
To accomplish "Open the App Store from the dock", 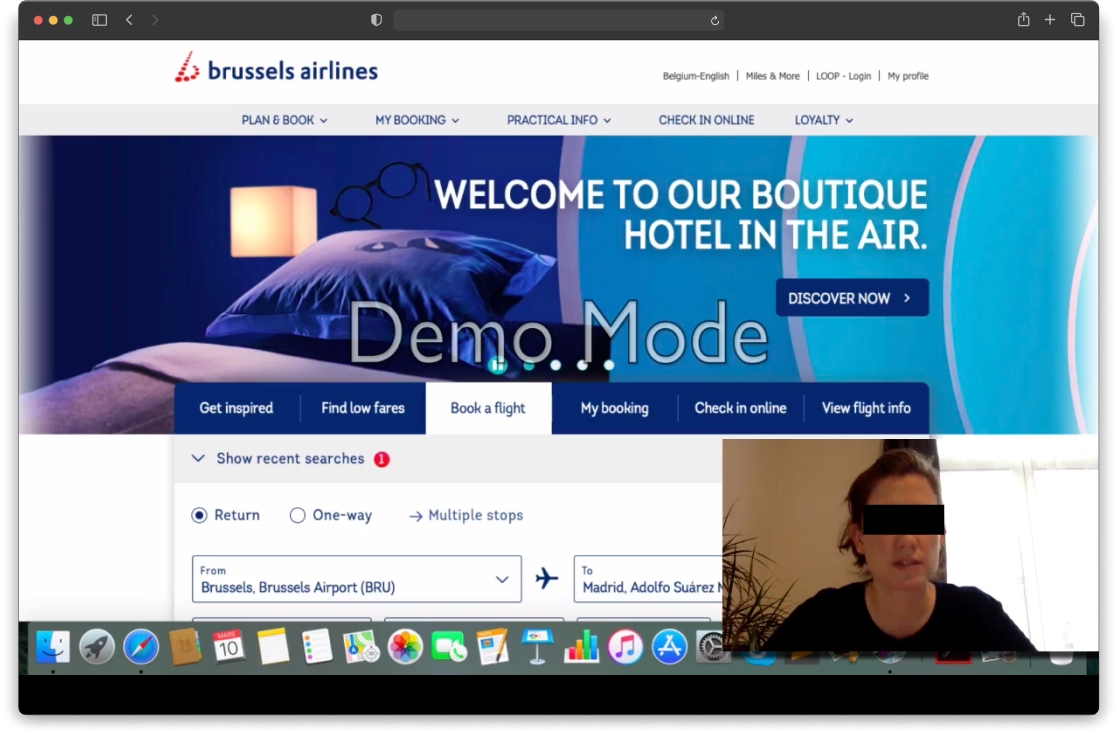I will click(x=669, y=647).
